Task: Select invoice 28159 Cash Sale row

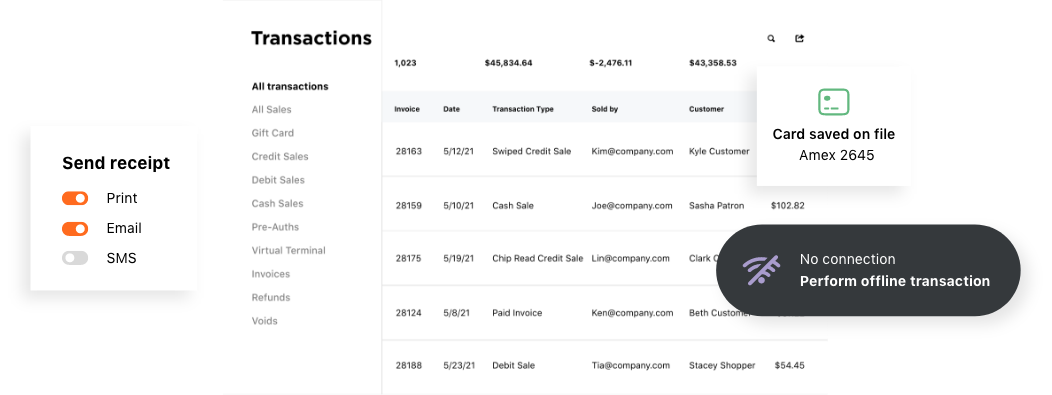Action: (604, 205)
